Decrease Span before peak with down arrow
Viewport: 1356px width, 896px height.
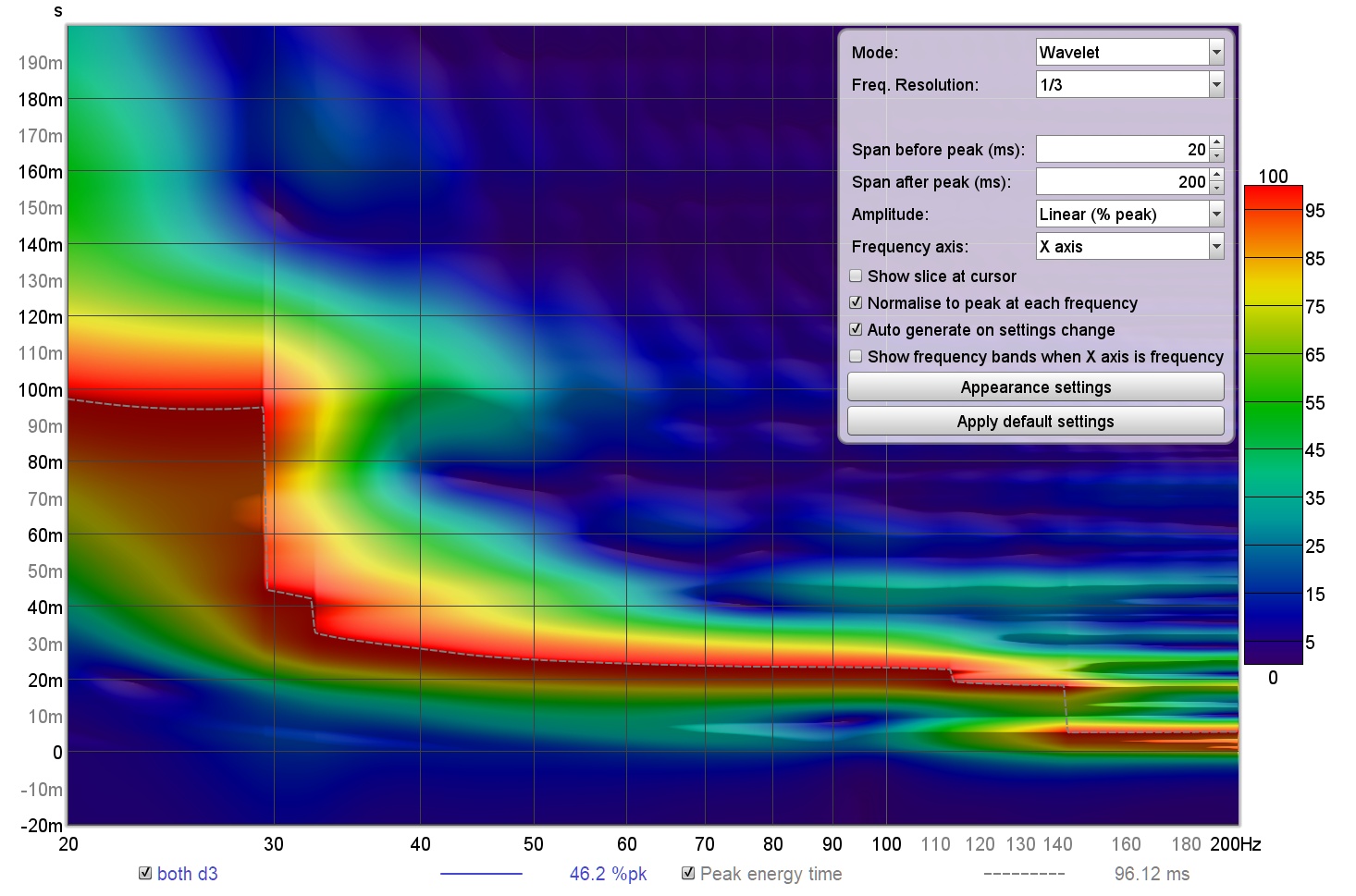click(1216, 155)
